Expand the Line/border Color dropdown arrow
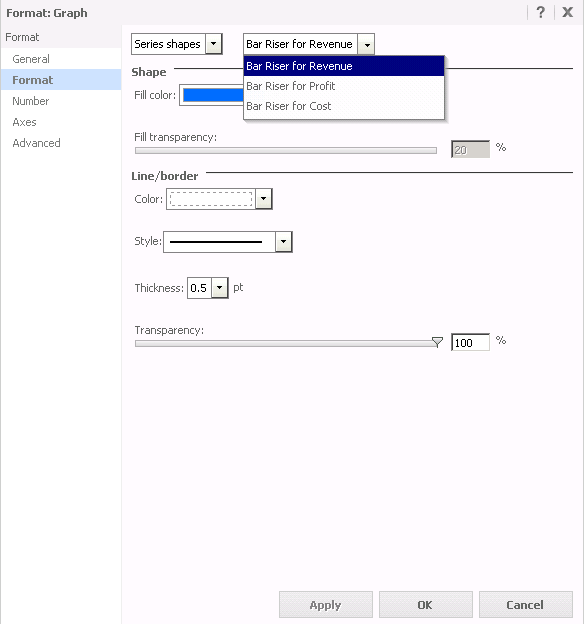The image size is (584, 624). 264,199
